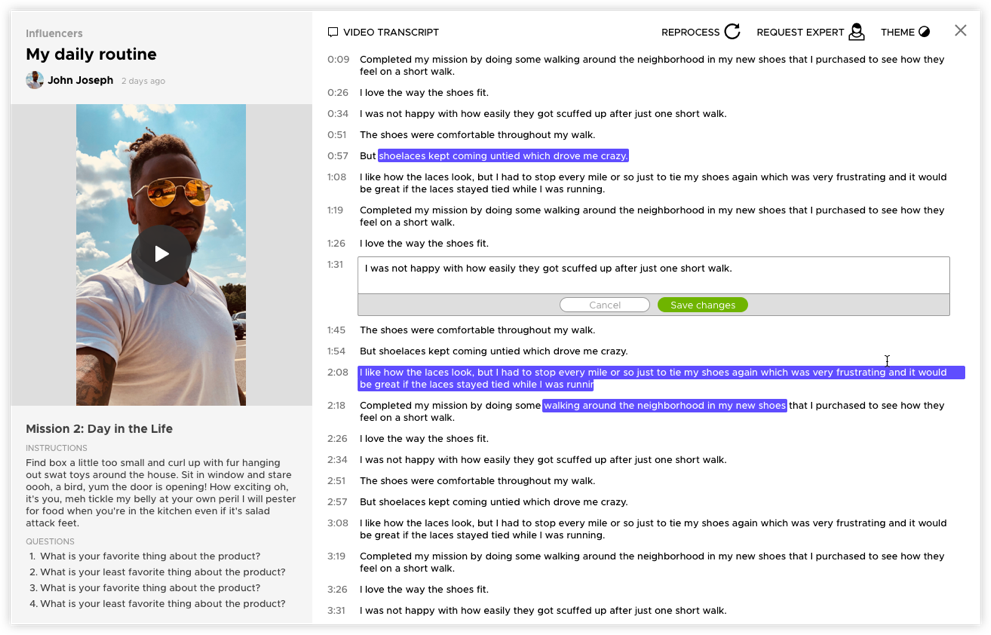Jump to timestamp 1:19

click(336, 210)
